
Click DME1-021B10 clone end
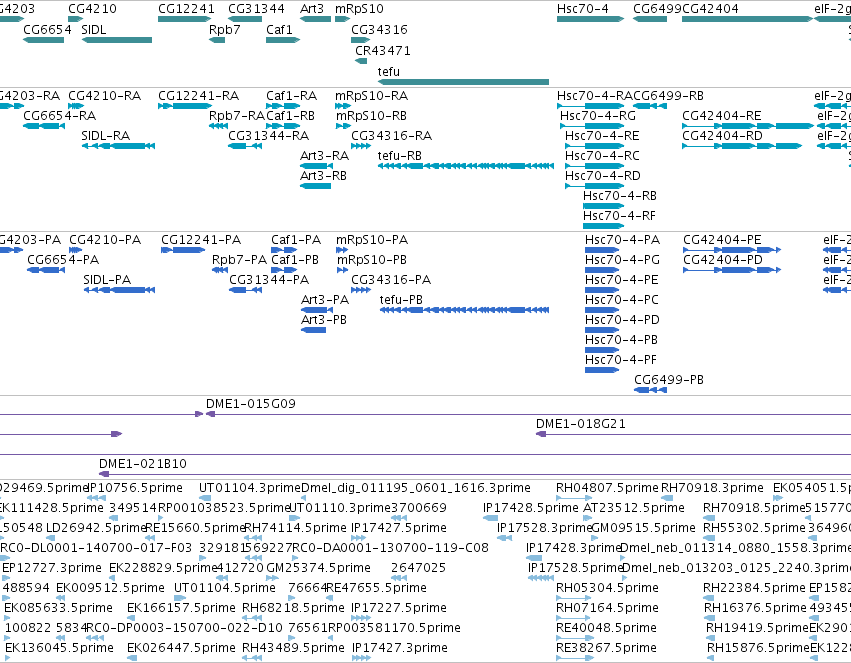click(104, 474)
